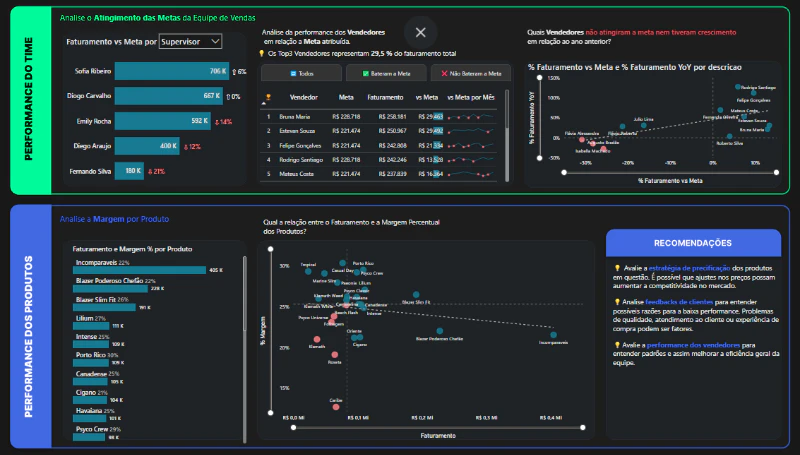Click the RECOMENDAÇÕES header

[693, 243]
